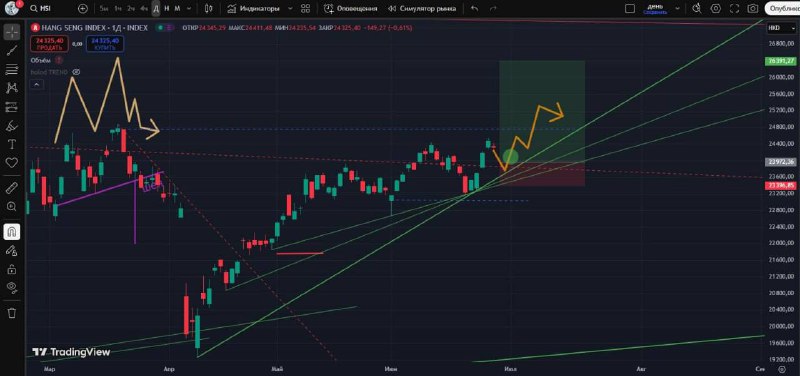This screenshot has height=376, width=800.
Task: Open the user profile avatar menu
Action: pyautogui.click(x=12, y=8)
